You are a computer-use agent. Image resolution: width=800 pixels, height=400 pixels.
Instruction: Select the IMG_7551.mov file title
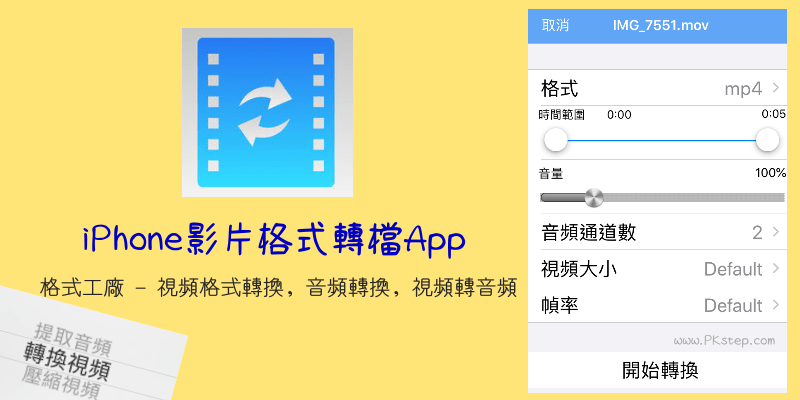(661, 26)
